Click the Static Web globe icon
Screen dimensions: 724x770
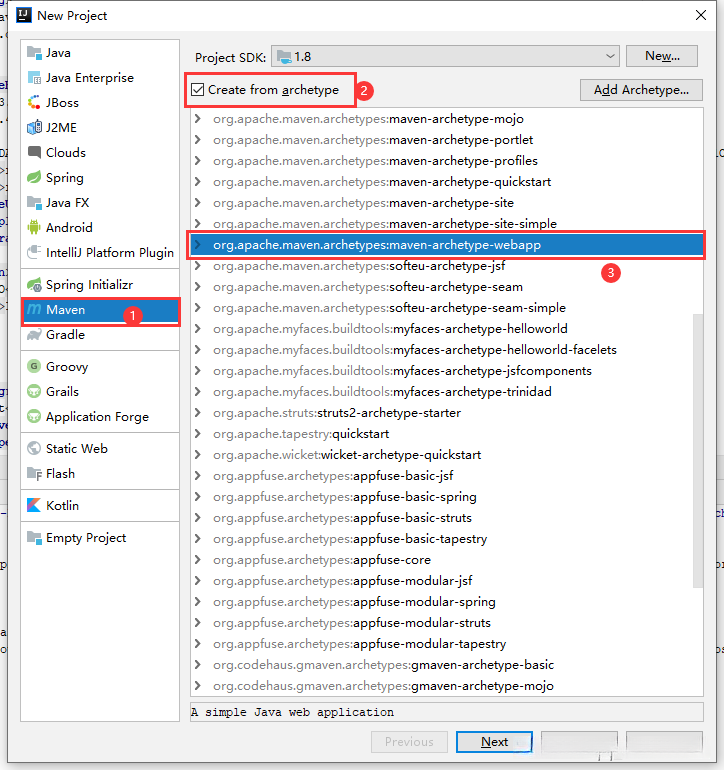click(34, 448)
